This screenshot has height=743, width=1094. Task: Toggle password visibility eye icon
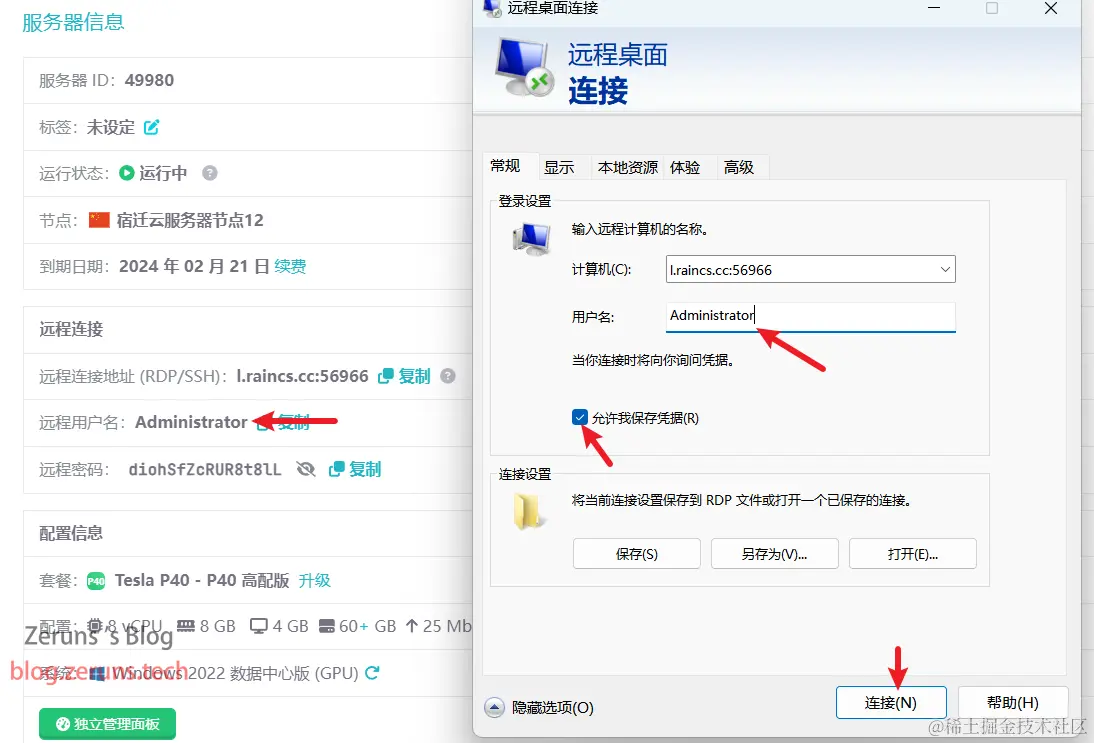306,469
